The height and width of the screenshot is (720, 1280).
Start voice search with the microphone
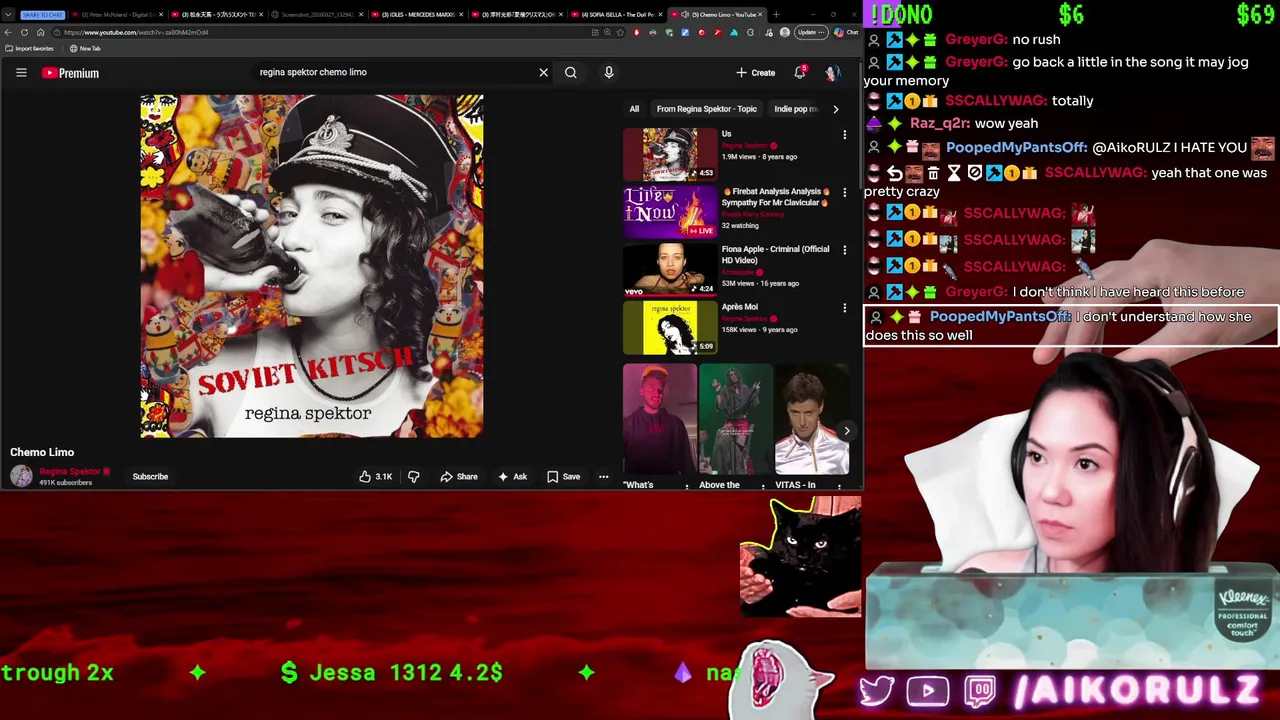(x=609, y=72)
